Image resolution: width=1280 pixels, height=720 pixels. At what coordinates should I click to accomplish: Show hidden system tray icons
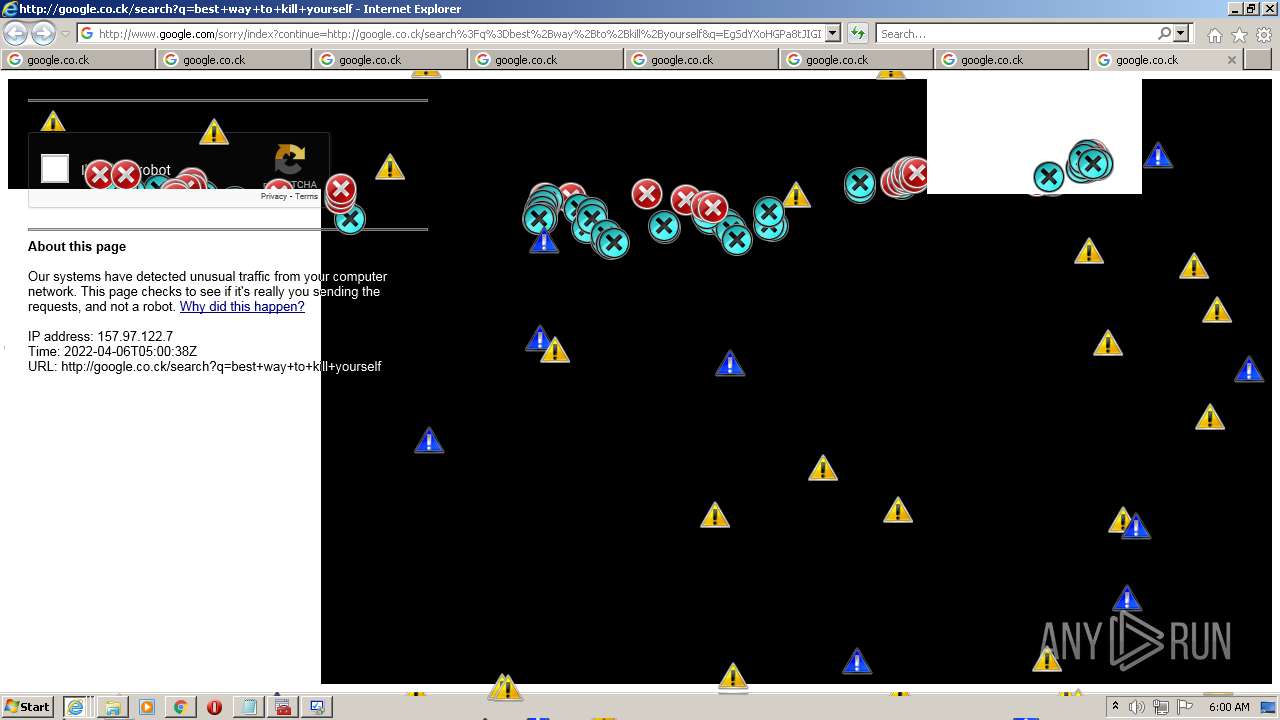click(x=1115, y=707)
